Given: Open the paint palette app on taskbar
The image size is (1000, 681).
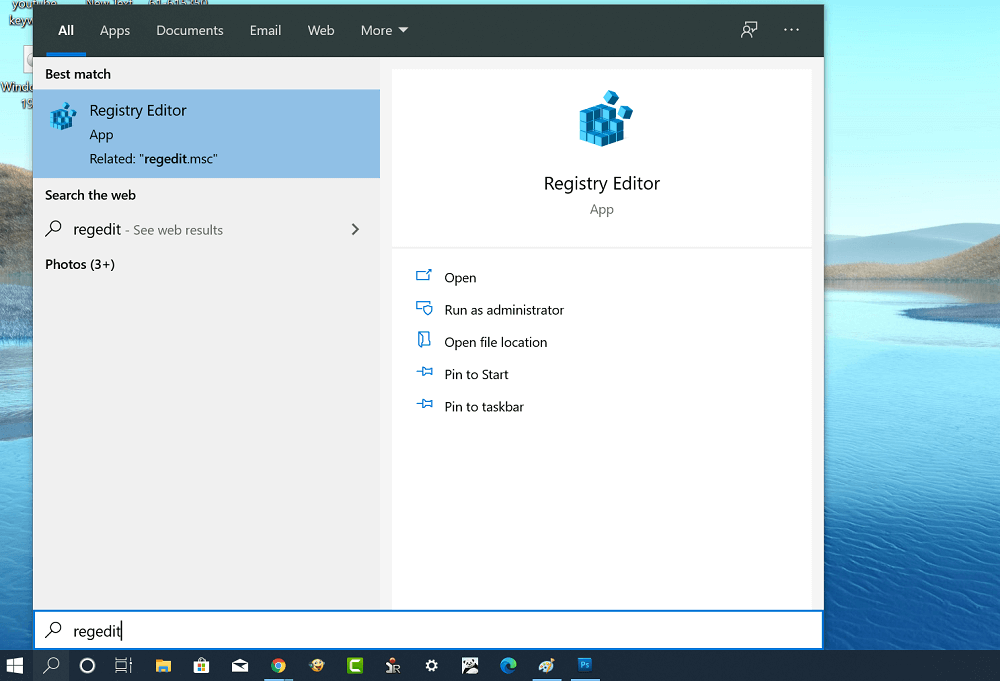Looking at the screenshot, I should point(547,666).
